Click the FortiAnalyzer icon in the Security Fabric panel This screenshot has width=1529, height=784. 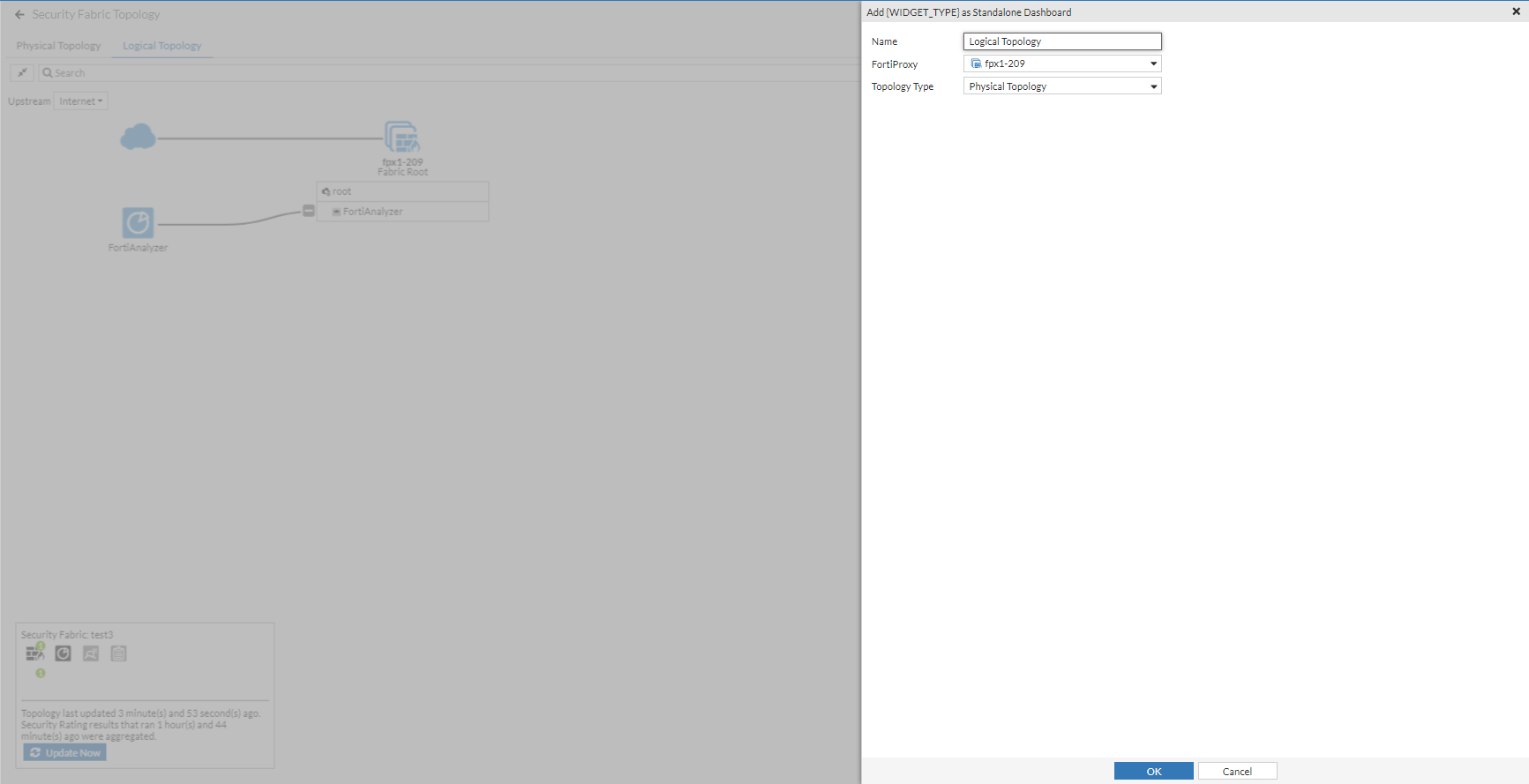point(63,653)
